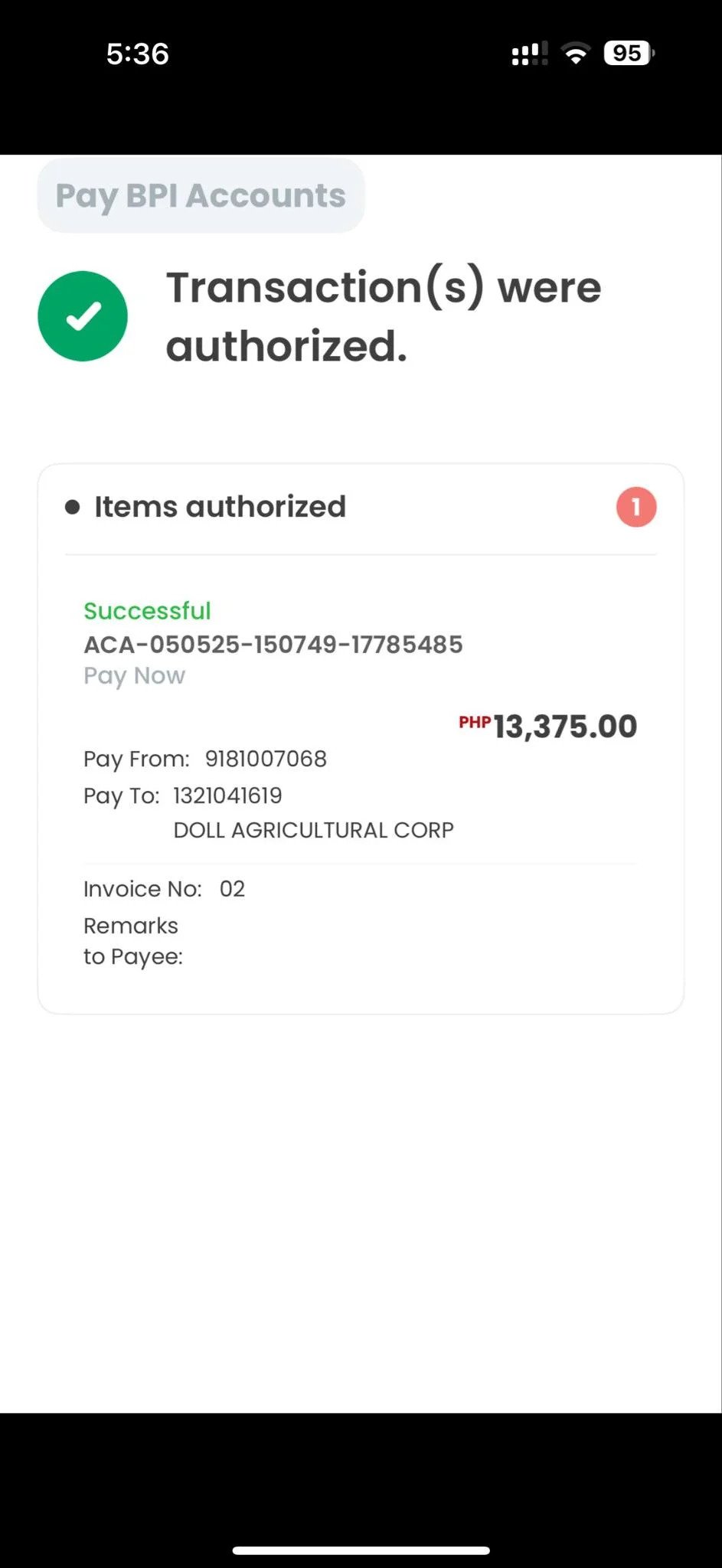Tap the Pay Now label
Viewport: 722px width, 1568px height.
pyautogui.click(x=134, y=676)
